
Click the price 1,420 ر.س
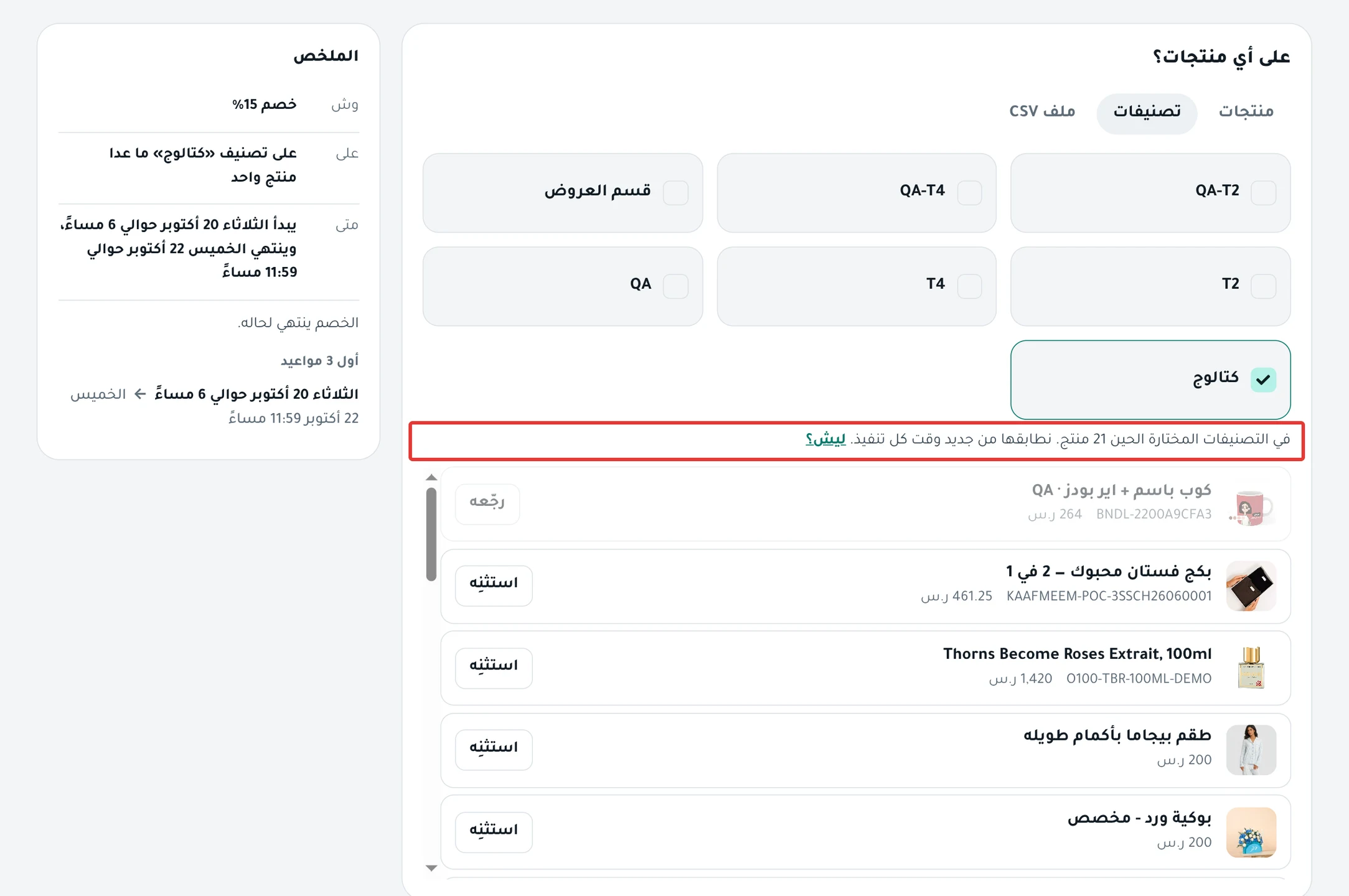coord(1020,678)
